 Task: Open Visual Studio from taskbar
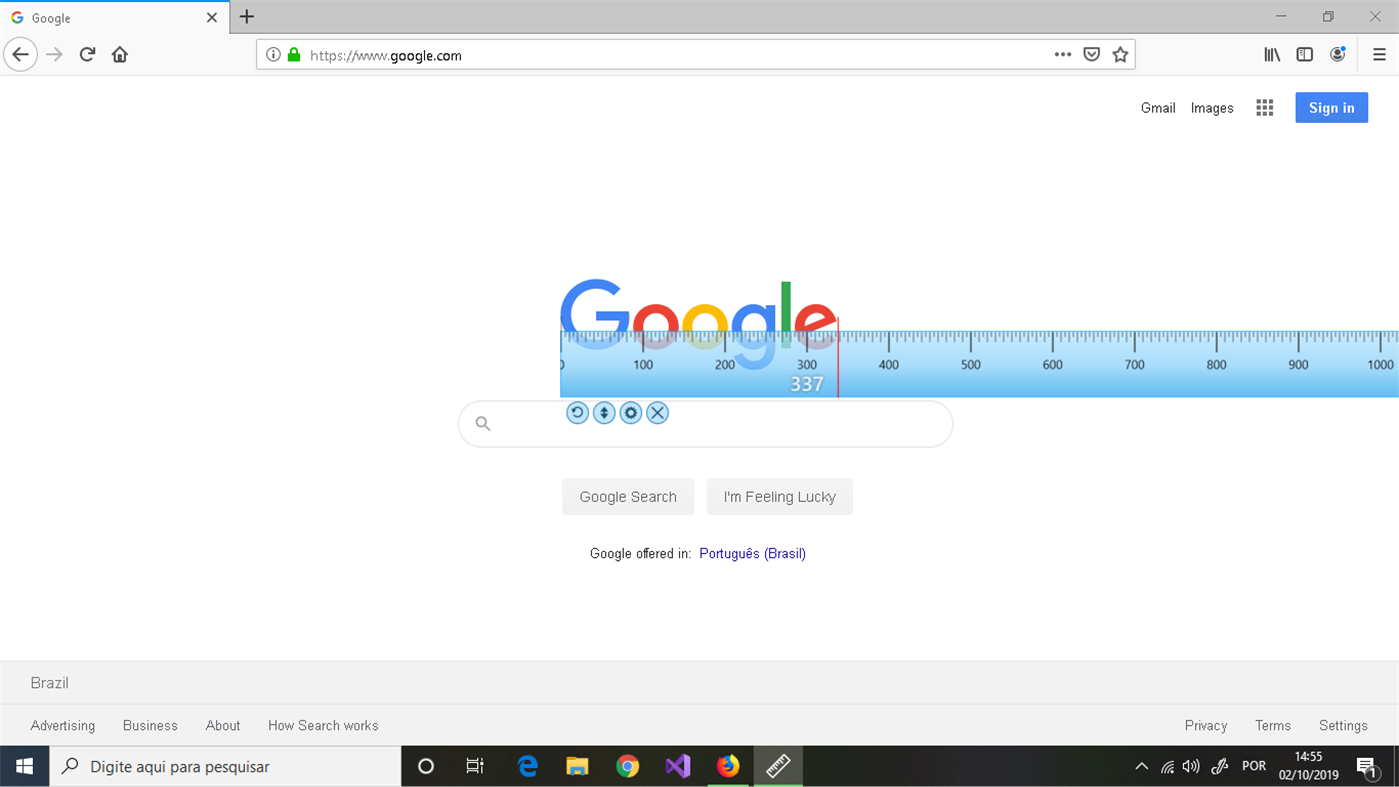[x=678, y=767]
